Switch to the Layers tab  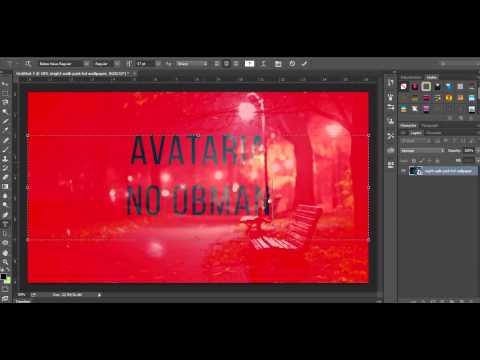click(x=415, y=133)
